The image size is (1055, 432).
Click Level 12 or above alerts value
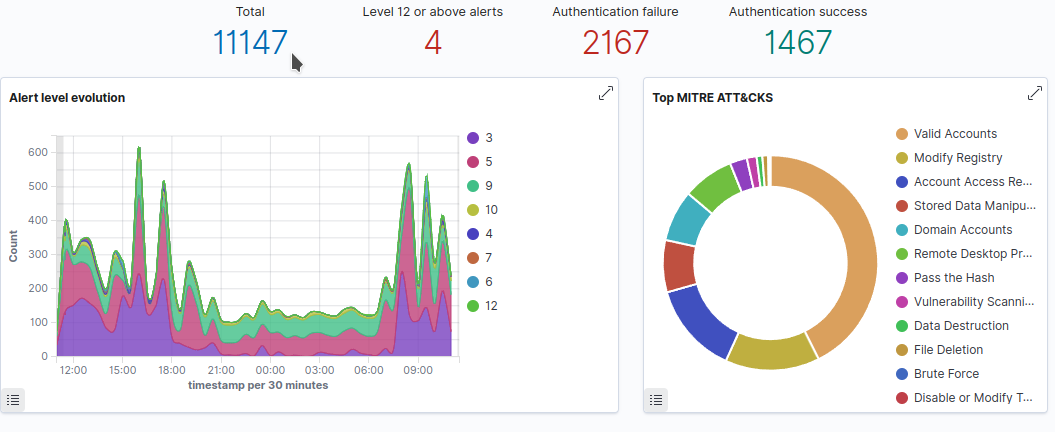432,43
